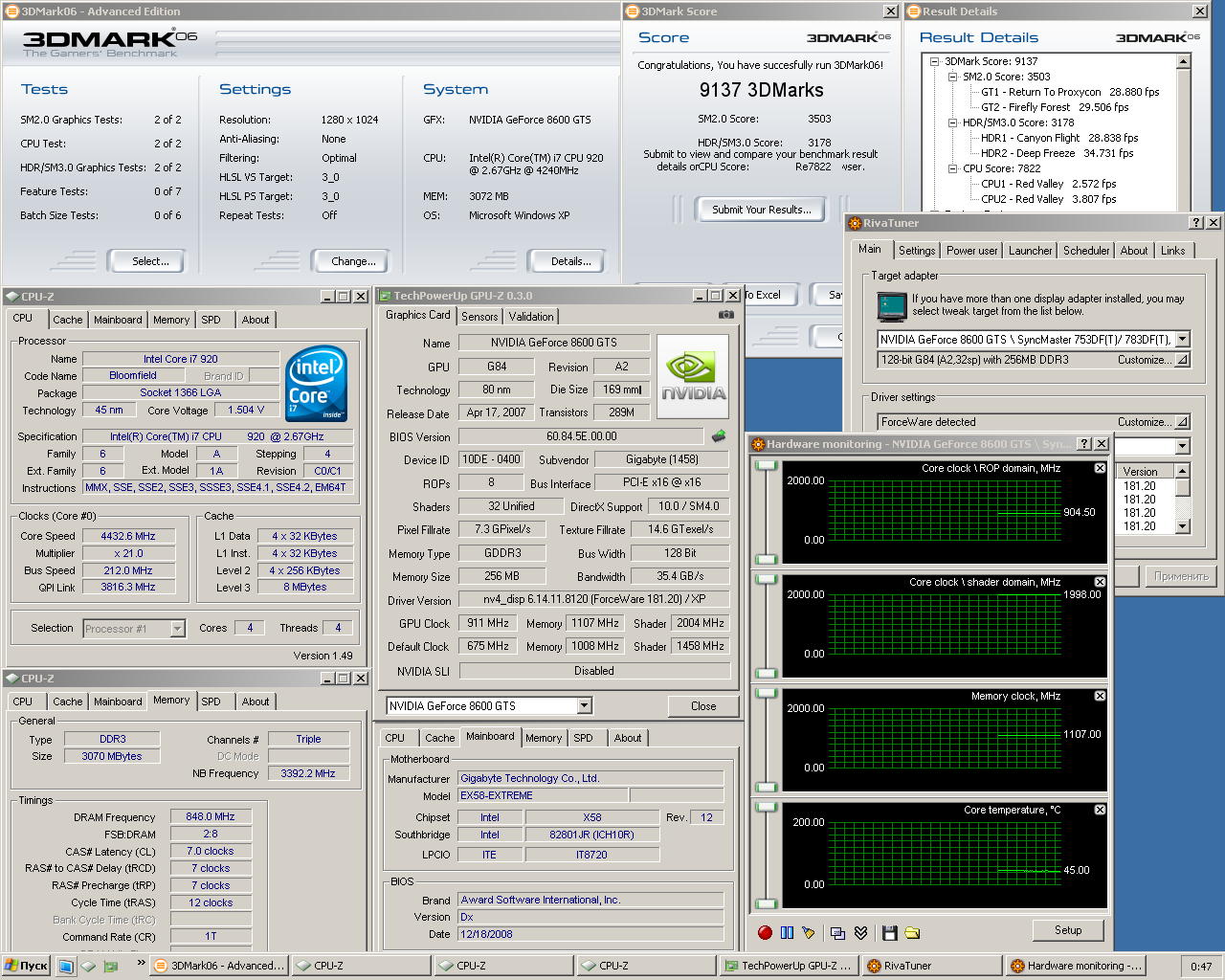Click the bottom slider handle of Core temperature graph
Image resolution: width=1225 pixels, height=980 pixels.
point(766,902)
